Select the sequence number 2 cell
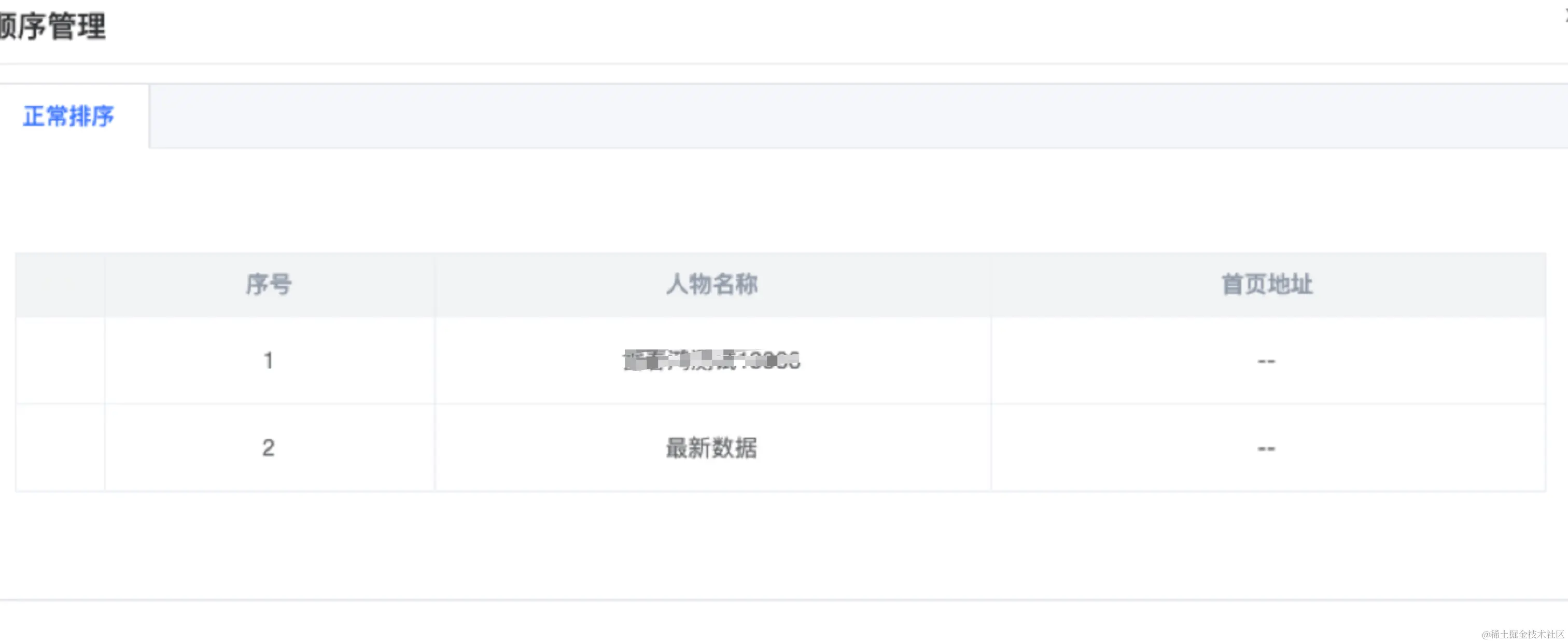This screenshot has width=1568, height=643. pos(269,448)
